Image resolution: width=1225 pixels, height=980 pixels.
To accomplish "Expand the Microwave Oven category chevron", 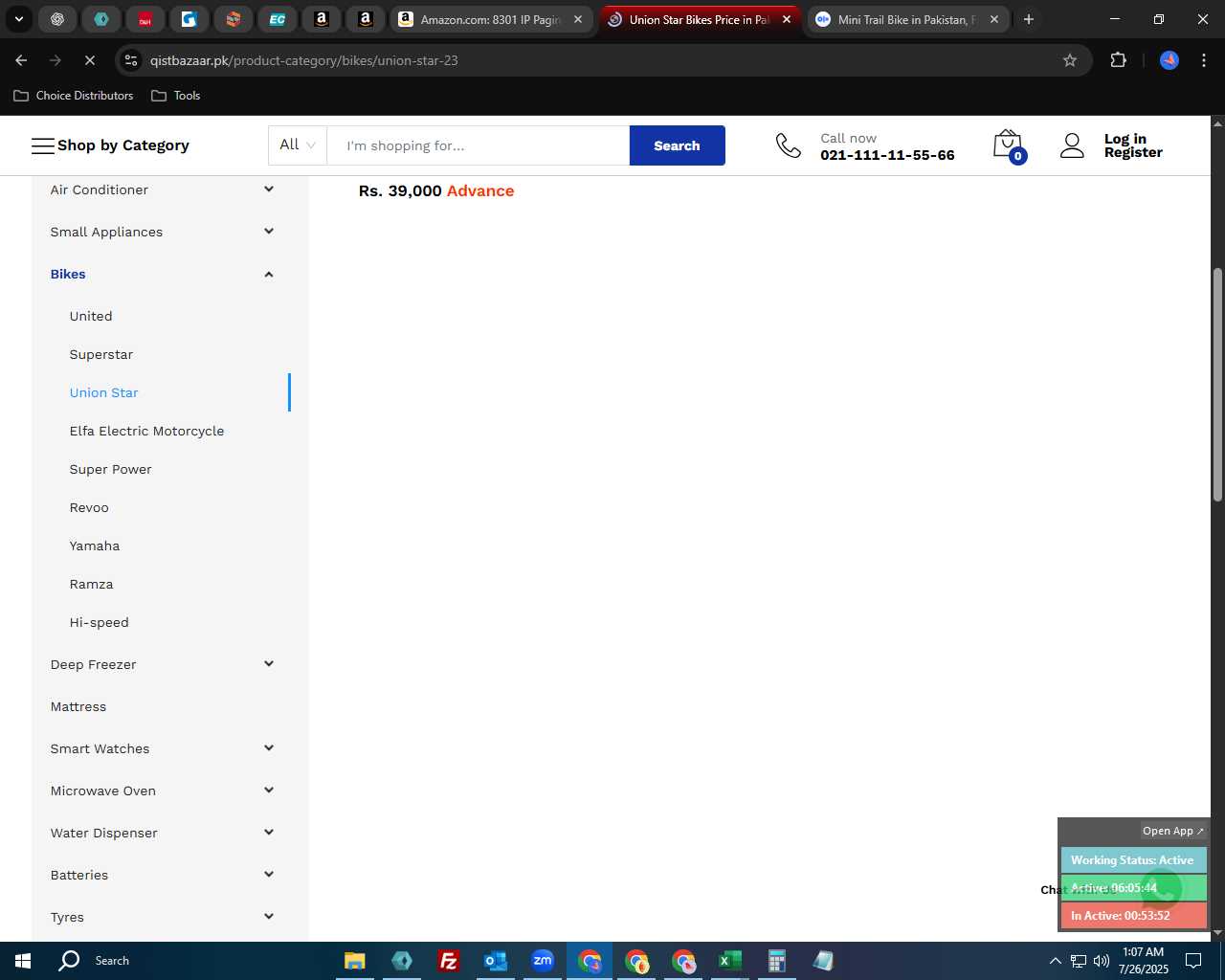I will click(269, 791).
